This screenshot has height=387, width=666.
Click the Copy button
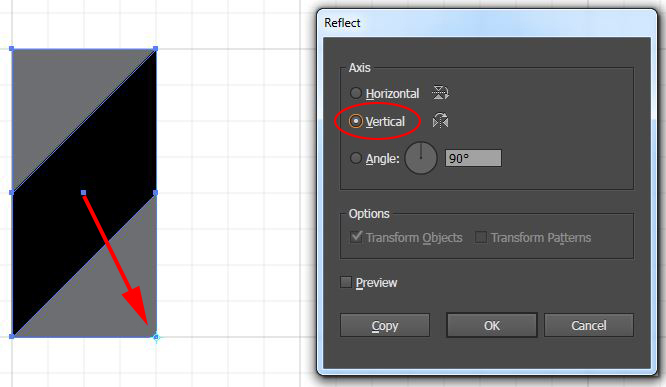[385, 325]
